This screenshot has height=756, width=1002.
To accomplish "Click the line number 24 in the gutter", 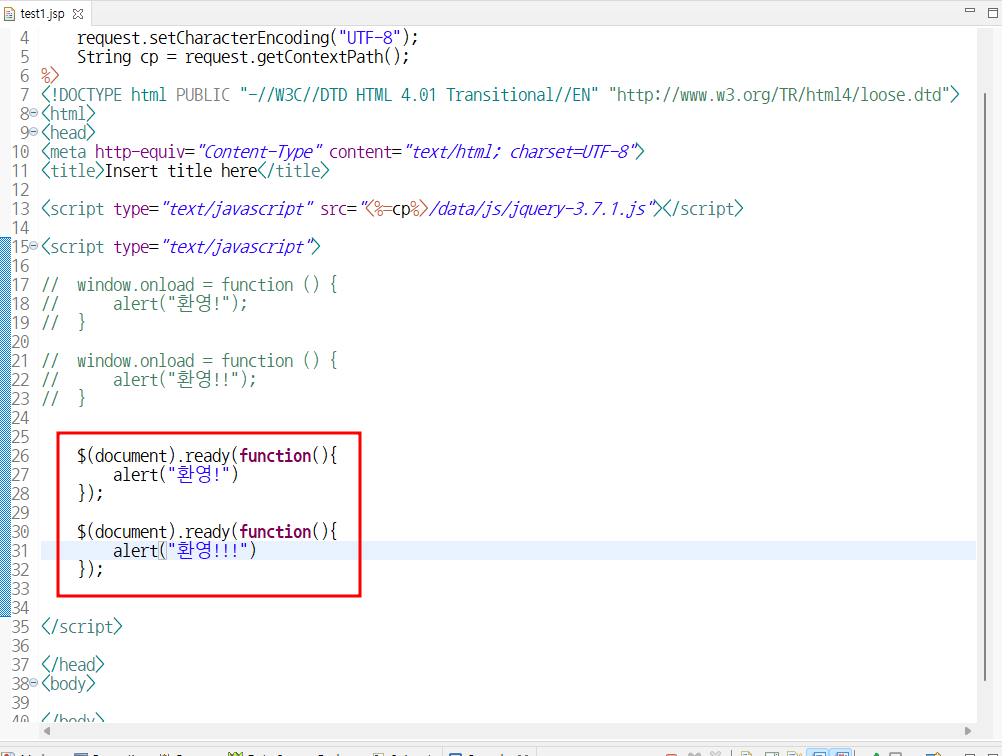I will (20, 417).
